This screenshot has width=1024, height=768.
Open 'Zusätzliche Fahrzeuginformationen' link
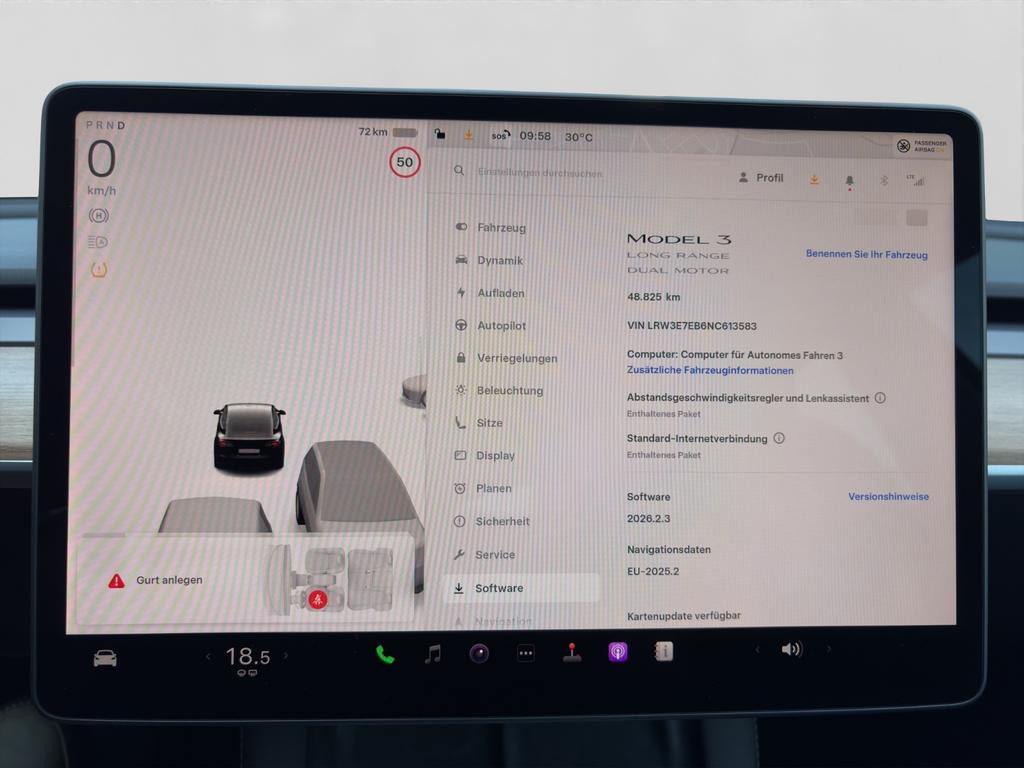pos(710,370)
